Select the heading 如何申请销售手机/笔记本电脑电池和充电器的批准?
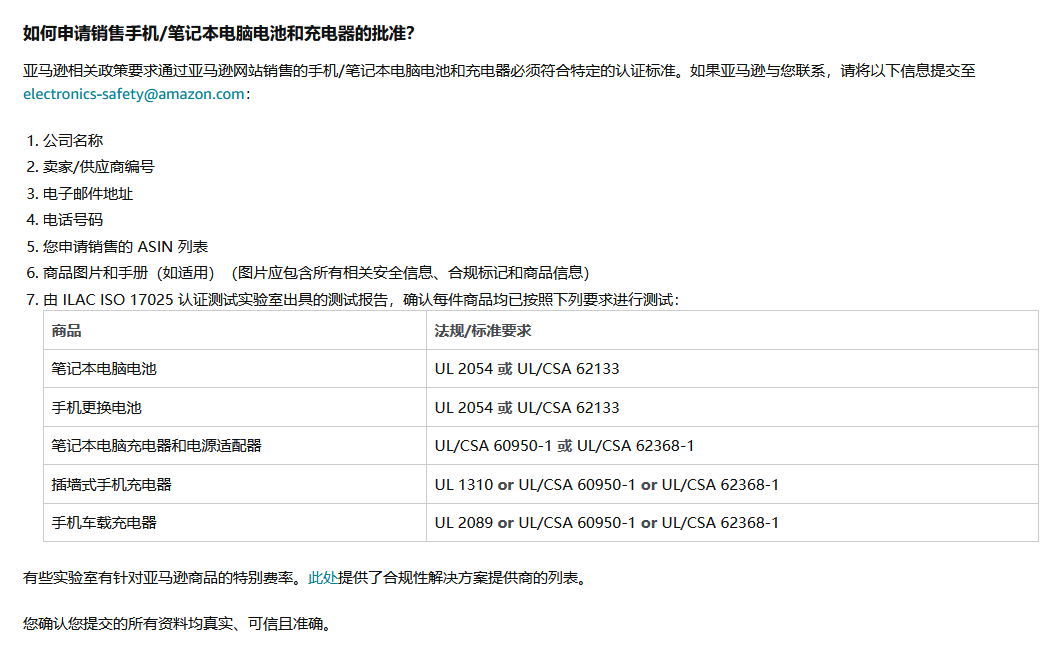 coord(219,34)
